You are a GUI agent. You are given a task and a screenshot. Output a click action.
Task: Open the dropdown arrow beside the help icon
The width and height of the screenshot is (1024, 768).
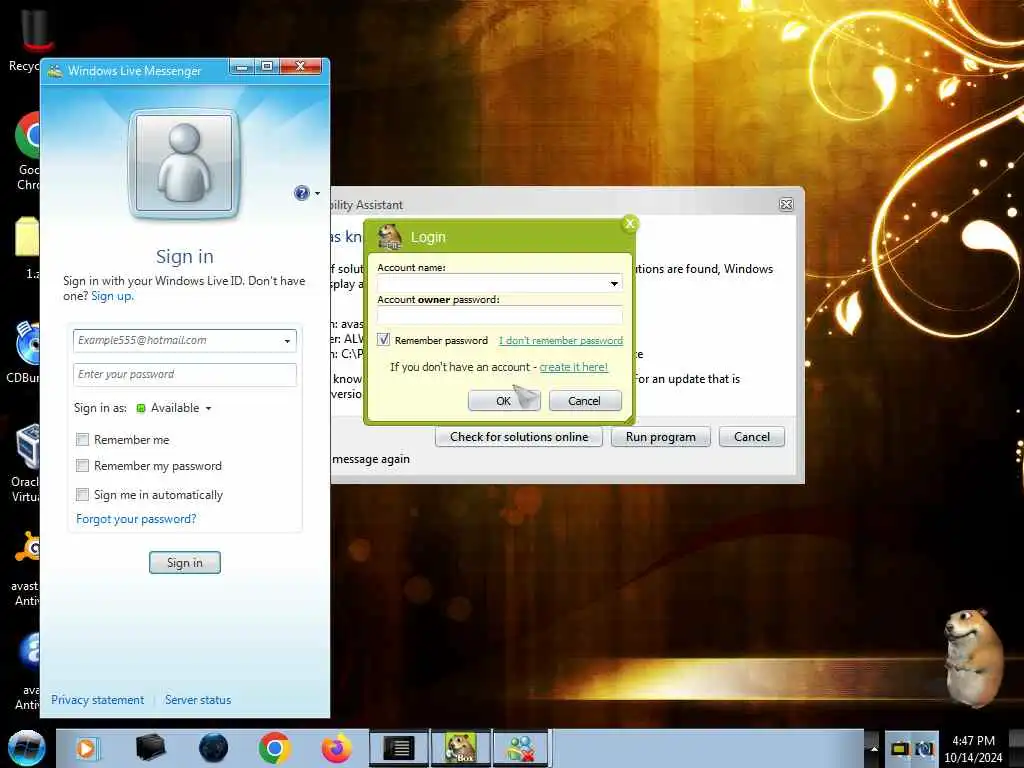coord(317,193)
